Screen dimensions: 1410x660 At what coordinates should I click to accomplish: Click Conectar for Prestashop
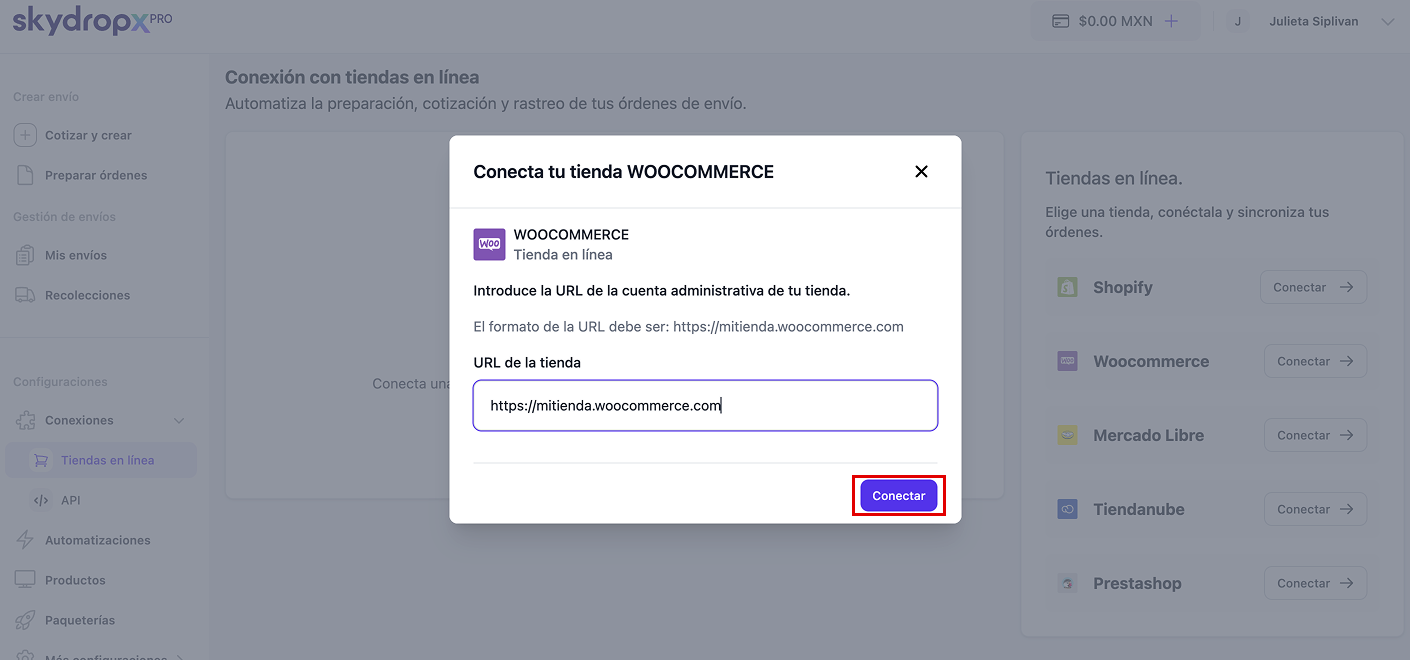point(1315,583)
